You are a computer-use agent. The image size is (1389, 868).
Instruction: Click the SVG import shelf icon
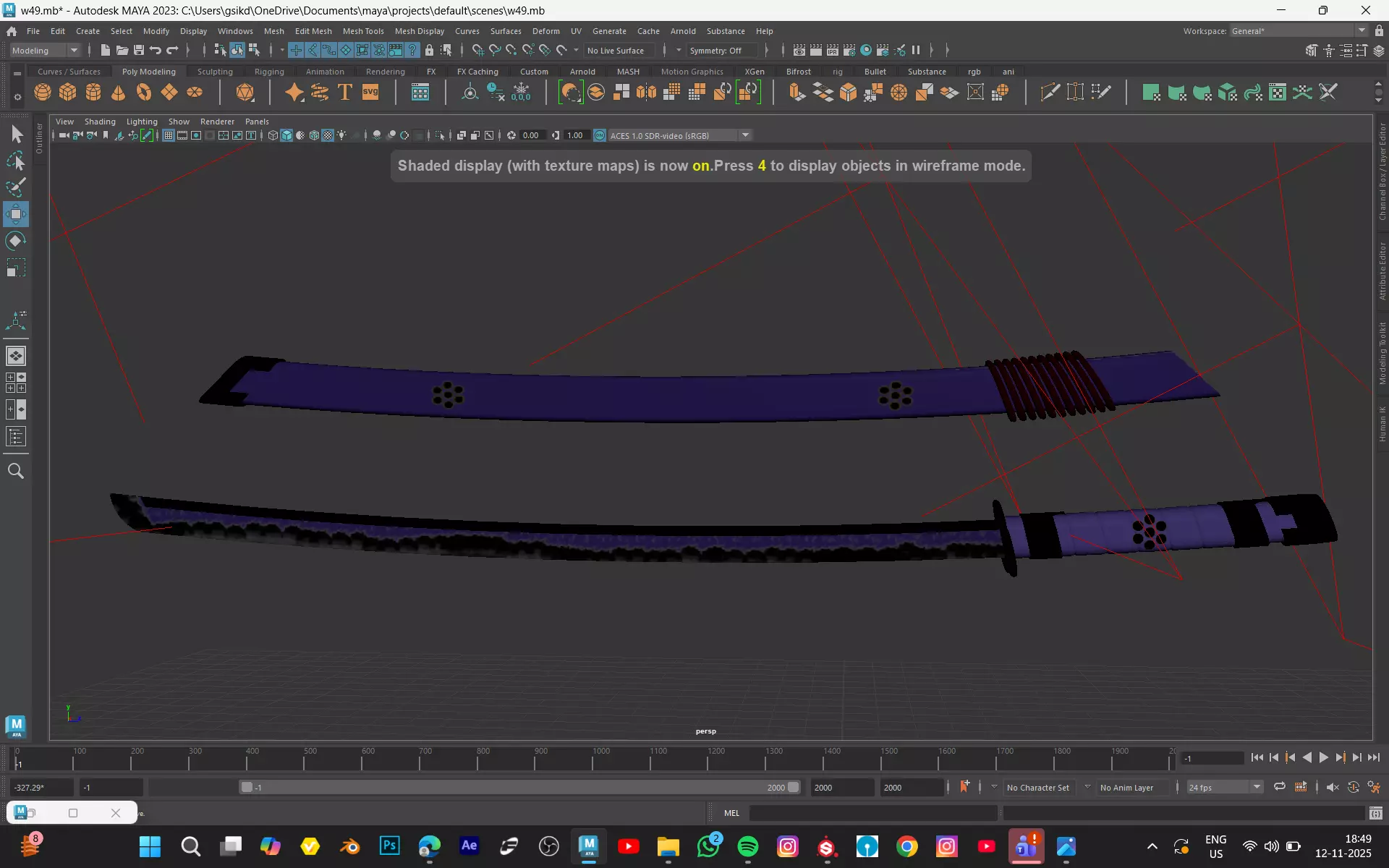[370, 93]
